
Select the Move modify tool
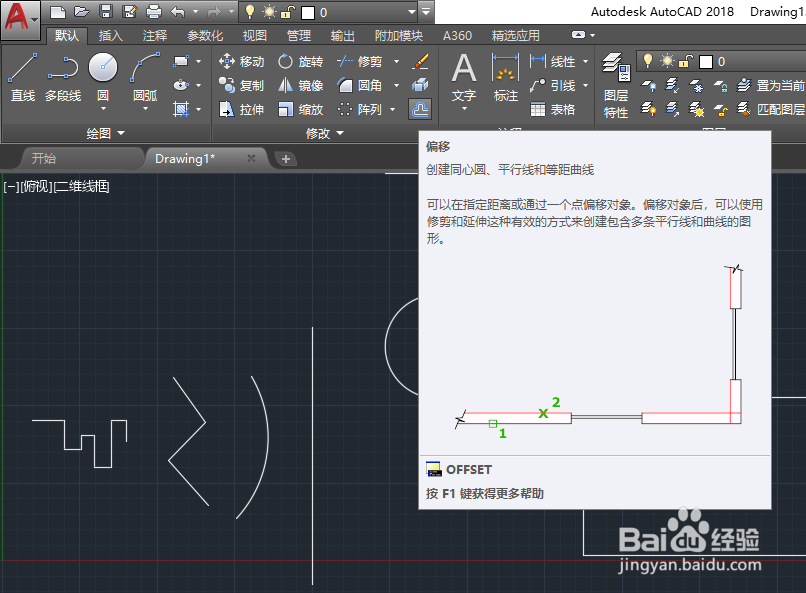click(x=250, y=60)
